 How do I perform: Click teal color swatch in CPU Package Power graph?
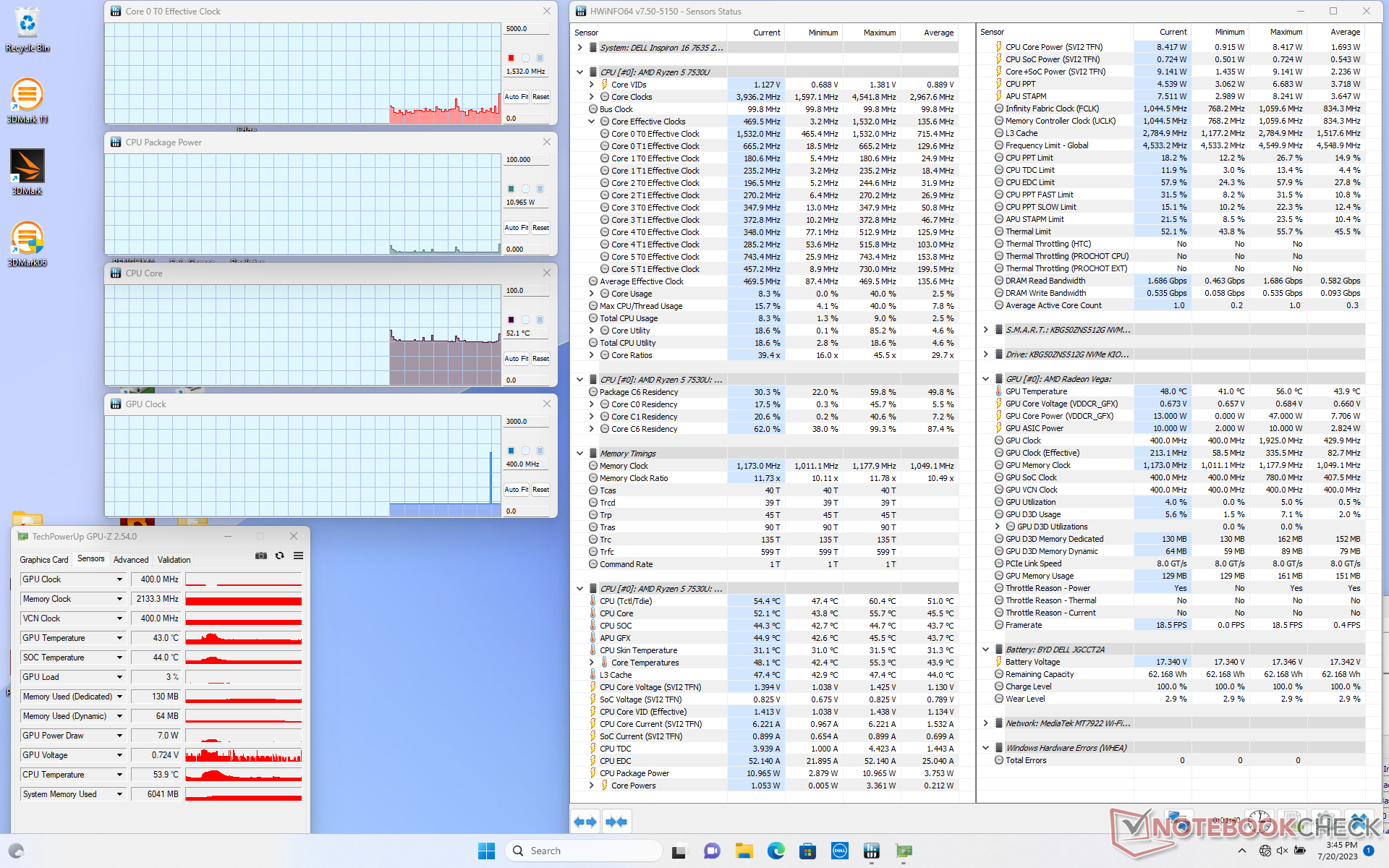click(511, 189)
